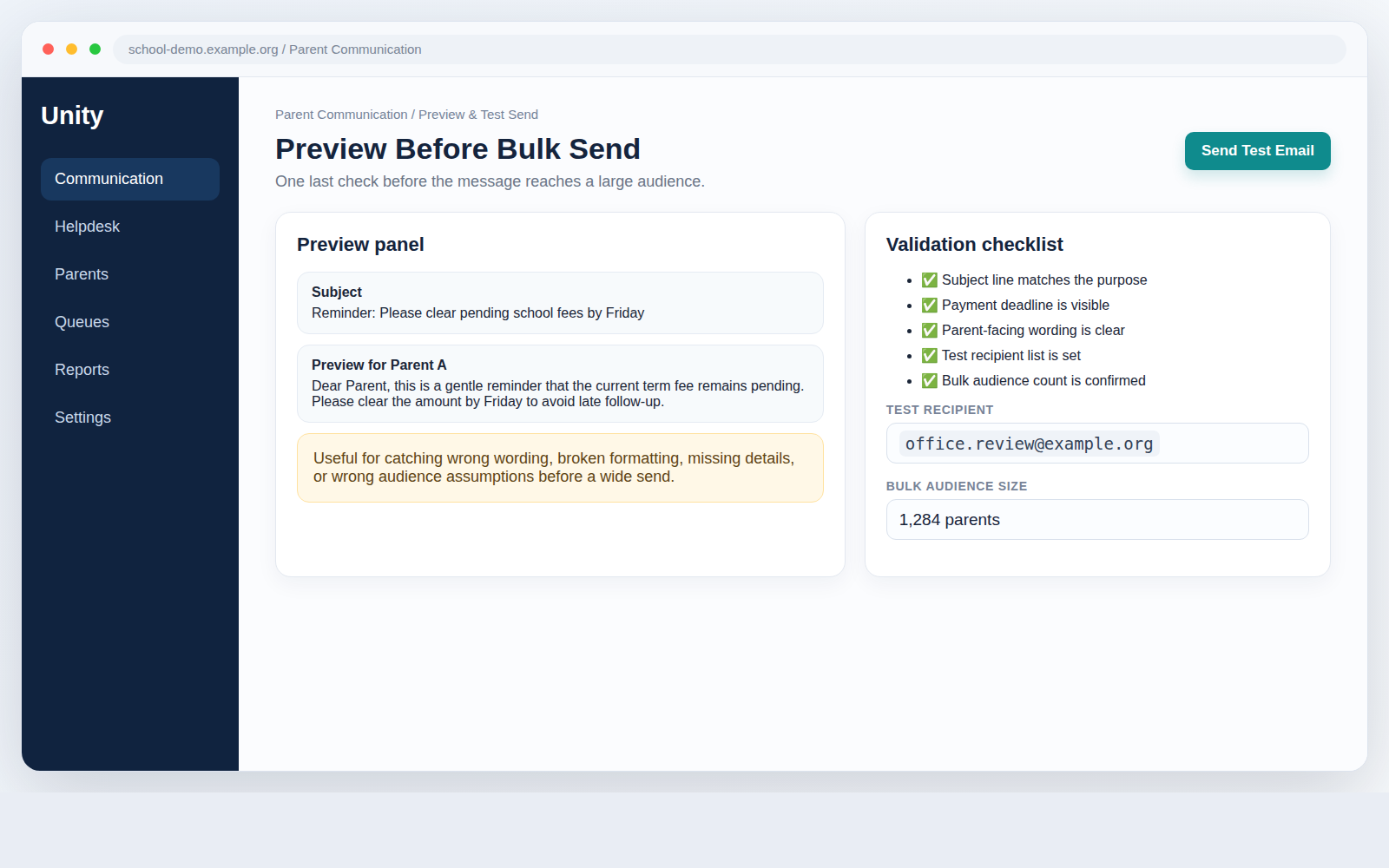Click the Subject reminder text line
Screen dimensions: 1389x868
tap(477, 313)
